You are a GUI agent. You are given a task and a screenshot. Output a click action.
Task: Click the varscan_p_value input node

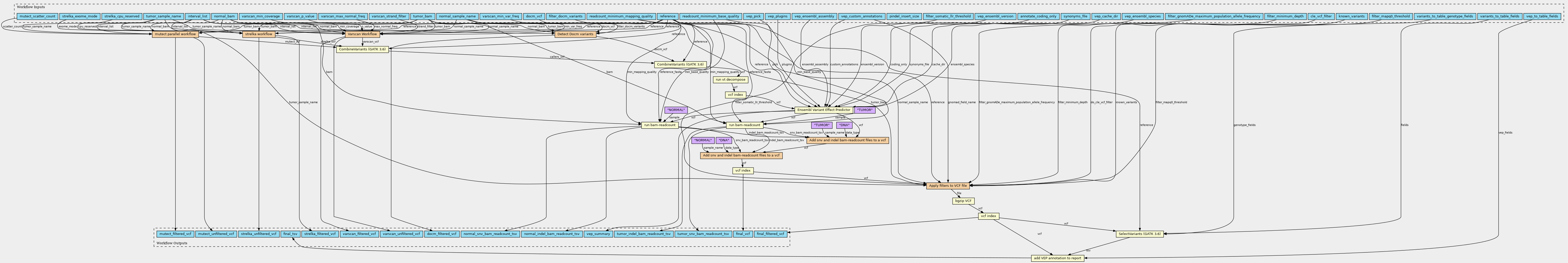click(301, 16)
